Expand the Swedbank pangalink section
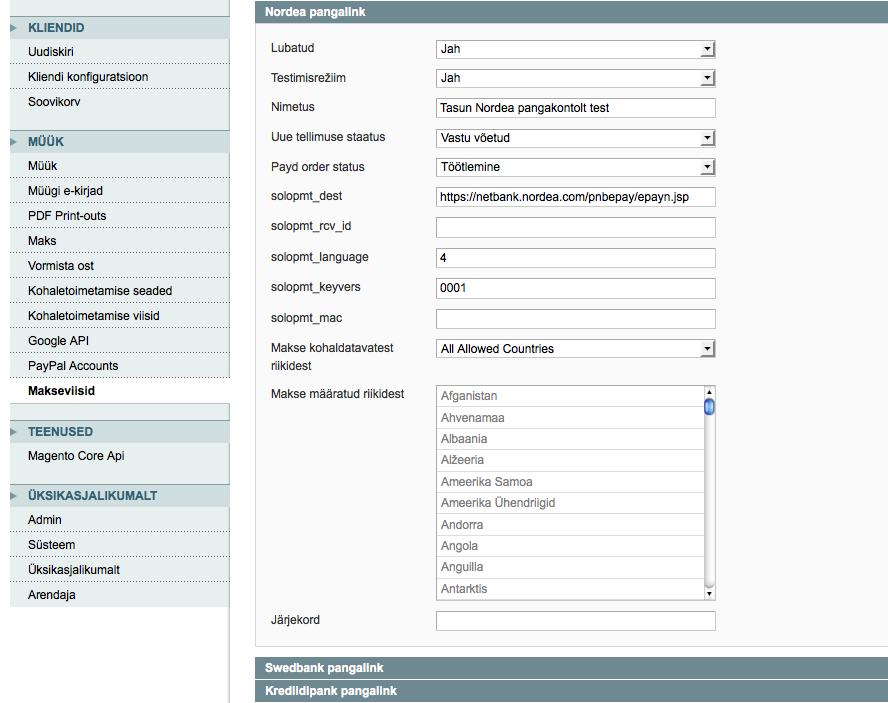Screen dimensions: 888x703 tap(571, 668)
